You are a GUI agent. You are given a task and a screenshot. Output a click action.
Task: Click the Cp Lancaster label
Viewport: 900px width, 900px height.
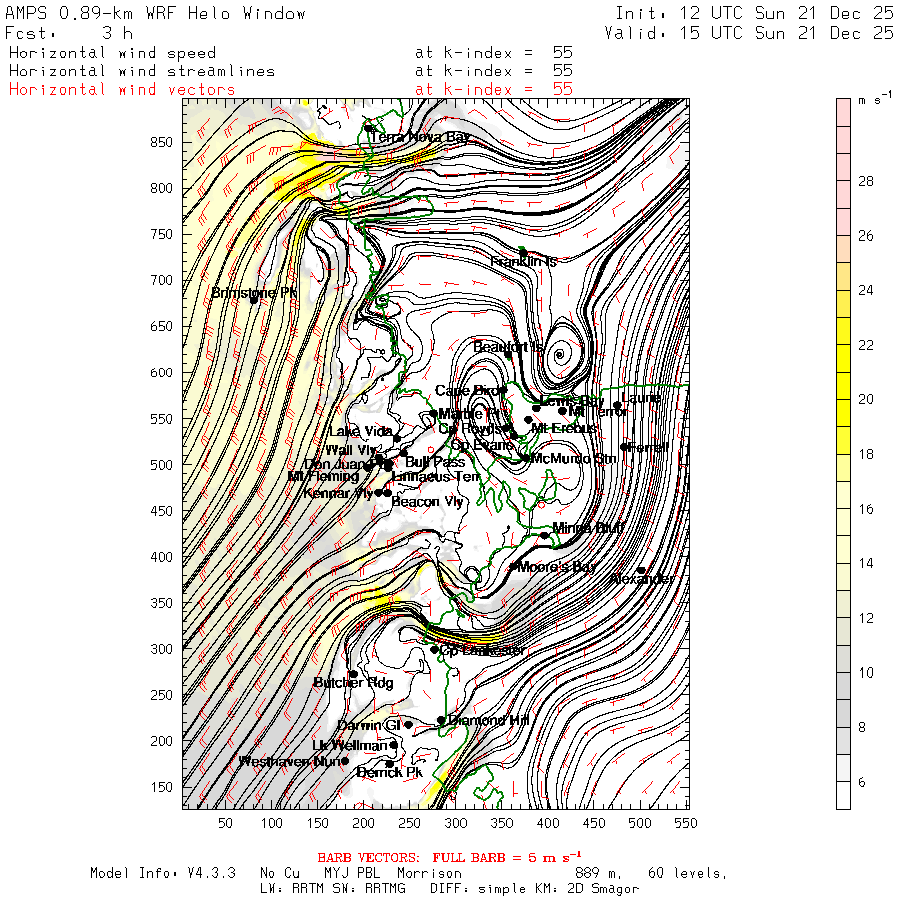482,650
